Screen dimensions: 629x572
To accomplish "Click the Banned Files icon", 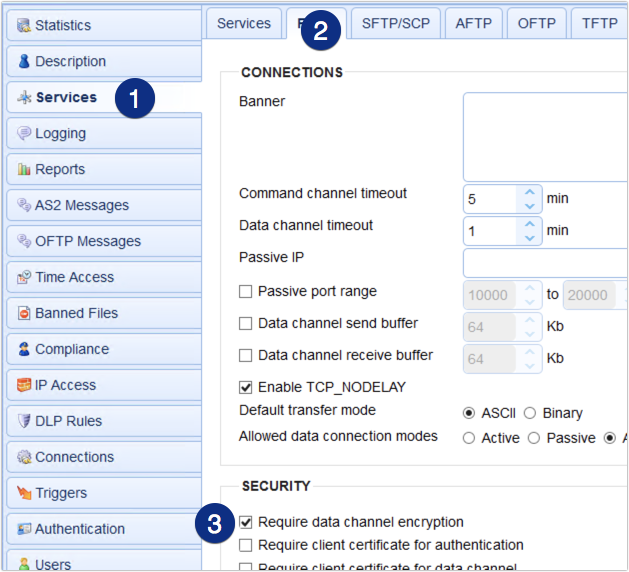I will (x=24, y=313).
